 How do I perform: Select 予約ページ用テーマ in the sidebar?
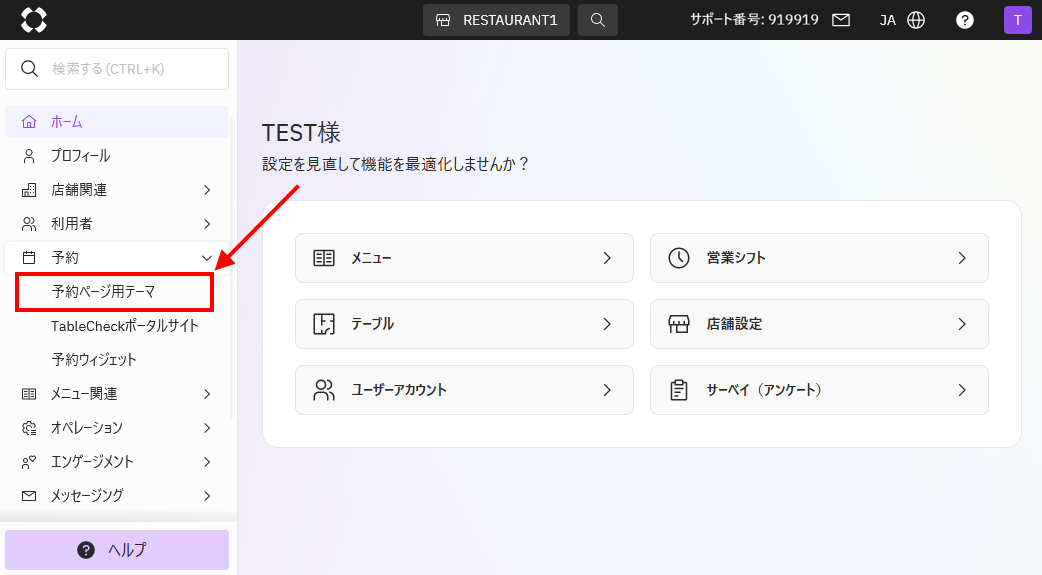point(104,292)
